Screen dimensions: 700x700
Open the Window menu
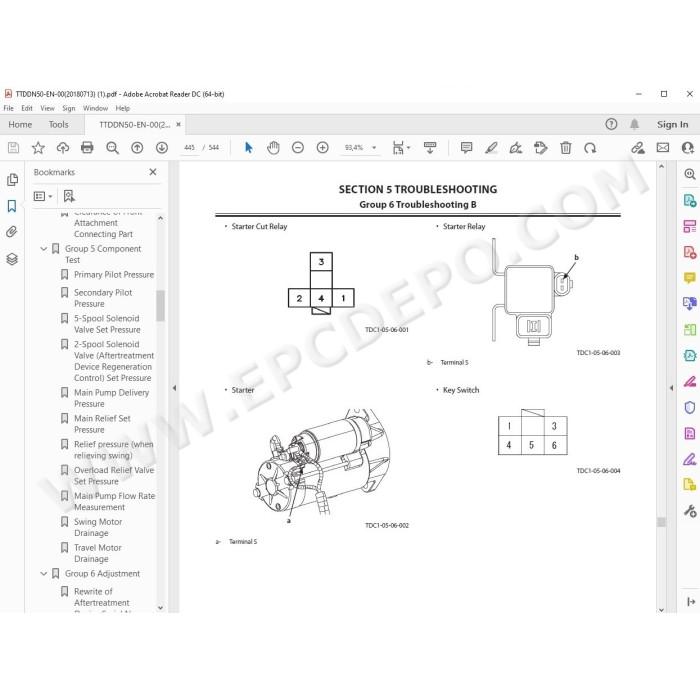[95, 108]
